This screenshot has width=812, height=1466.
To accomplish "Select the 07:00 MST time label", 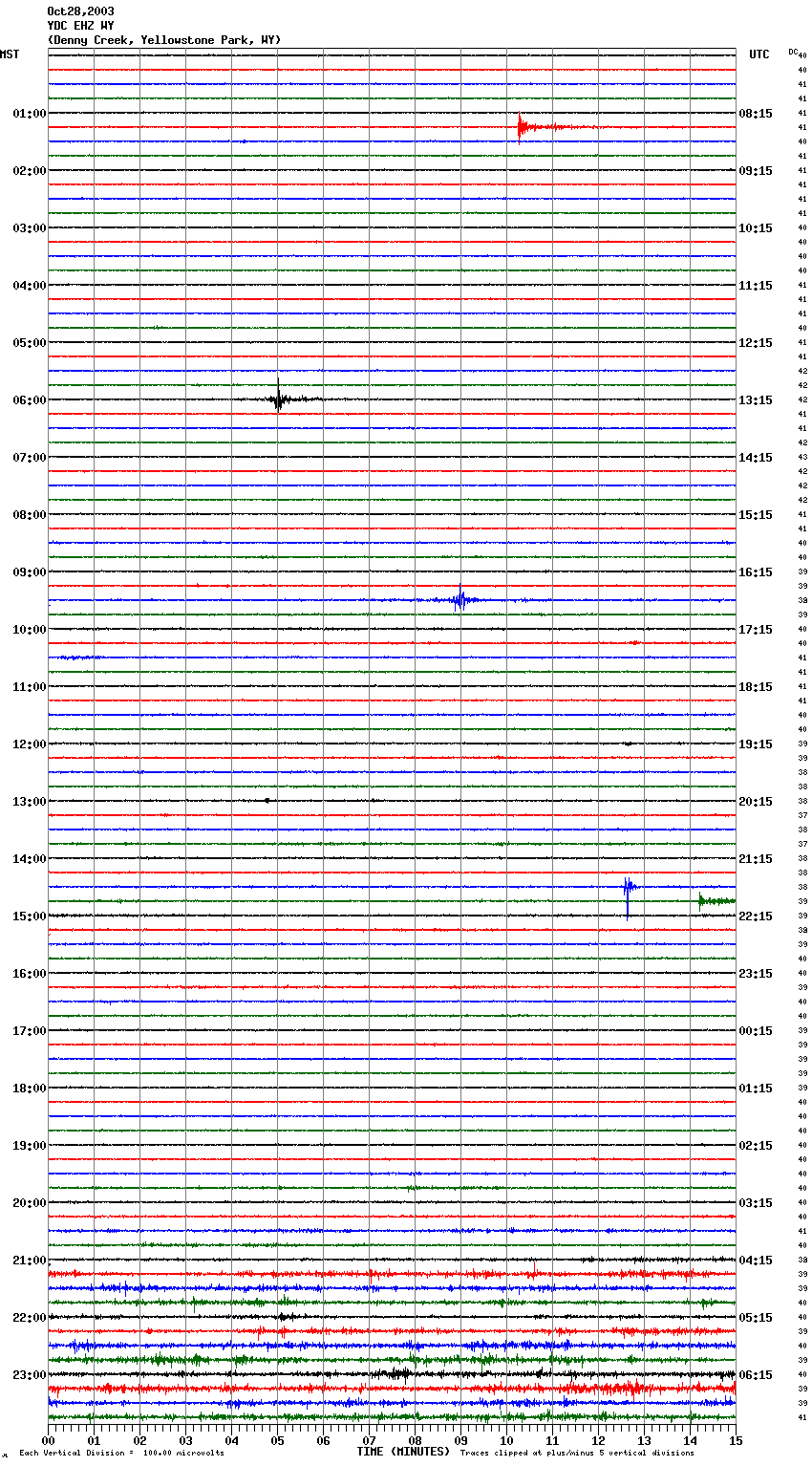I will [30, 458].
